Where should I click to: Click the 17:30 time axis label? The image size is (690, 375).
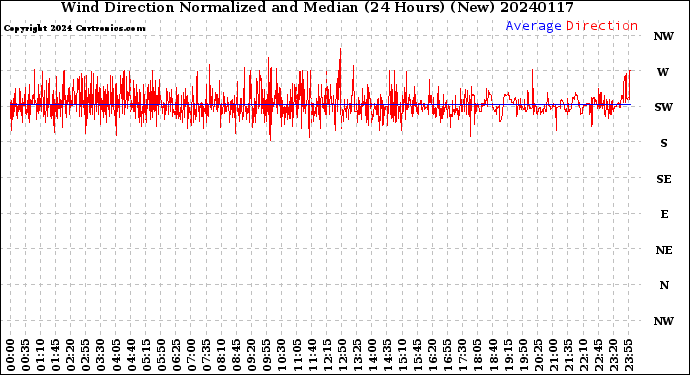462,355
